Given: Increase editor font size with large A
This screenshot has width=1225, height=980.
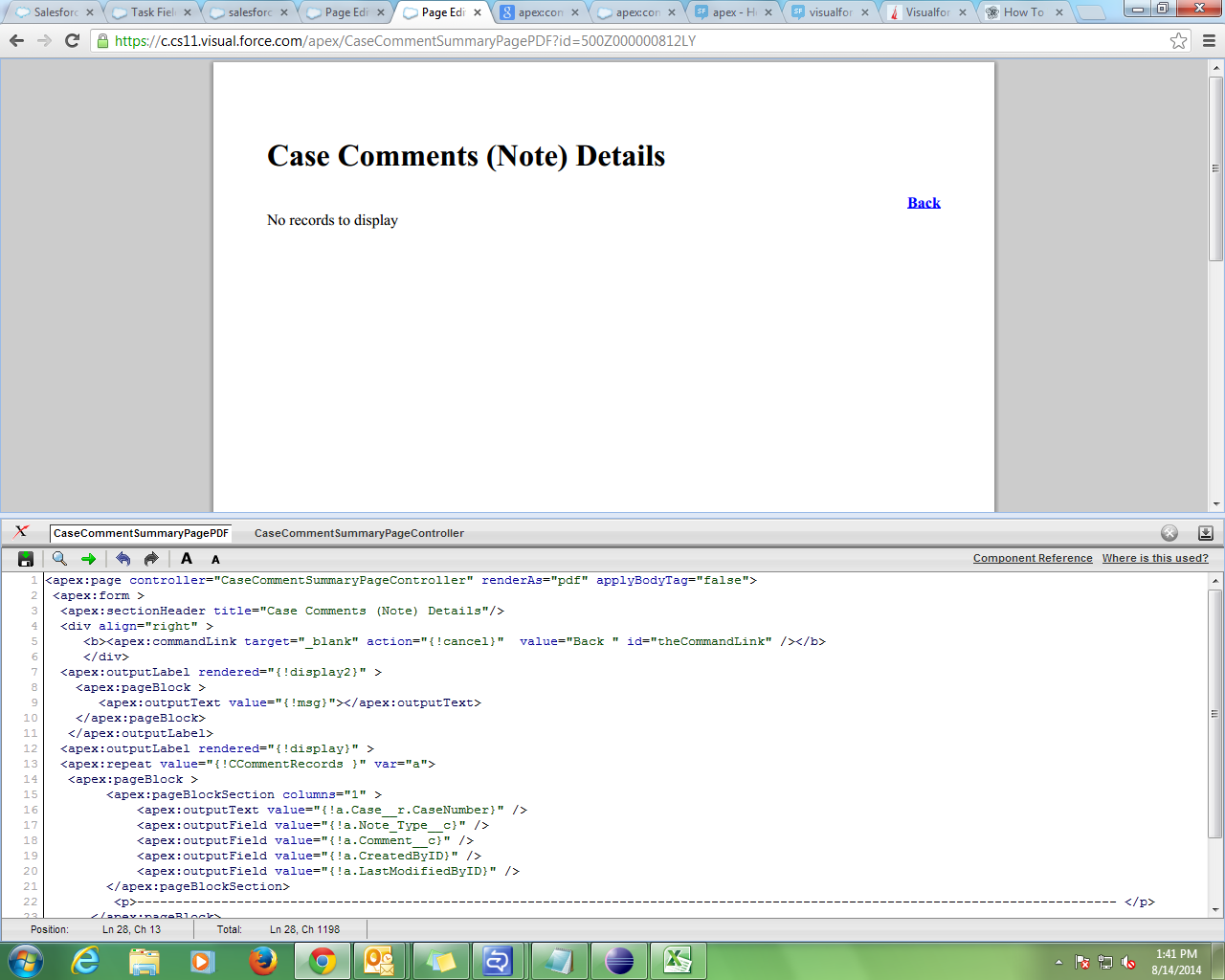Looking at the screenshot, I should pyautogui.click(x=187, y=559).
